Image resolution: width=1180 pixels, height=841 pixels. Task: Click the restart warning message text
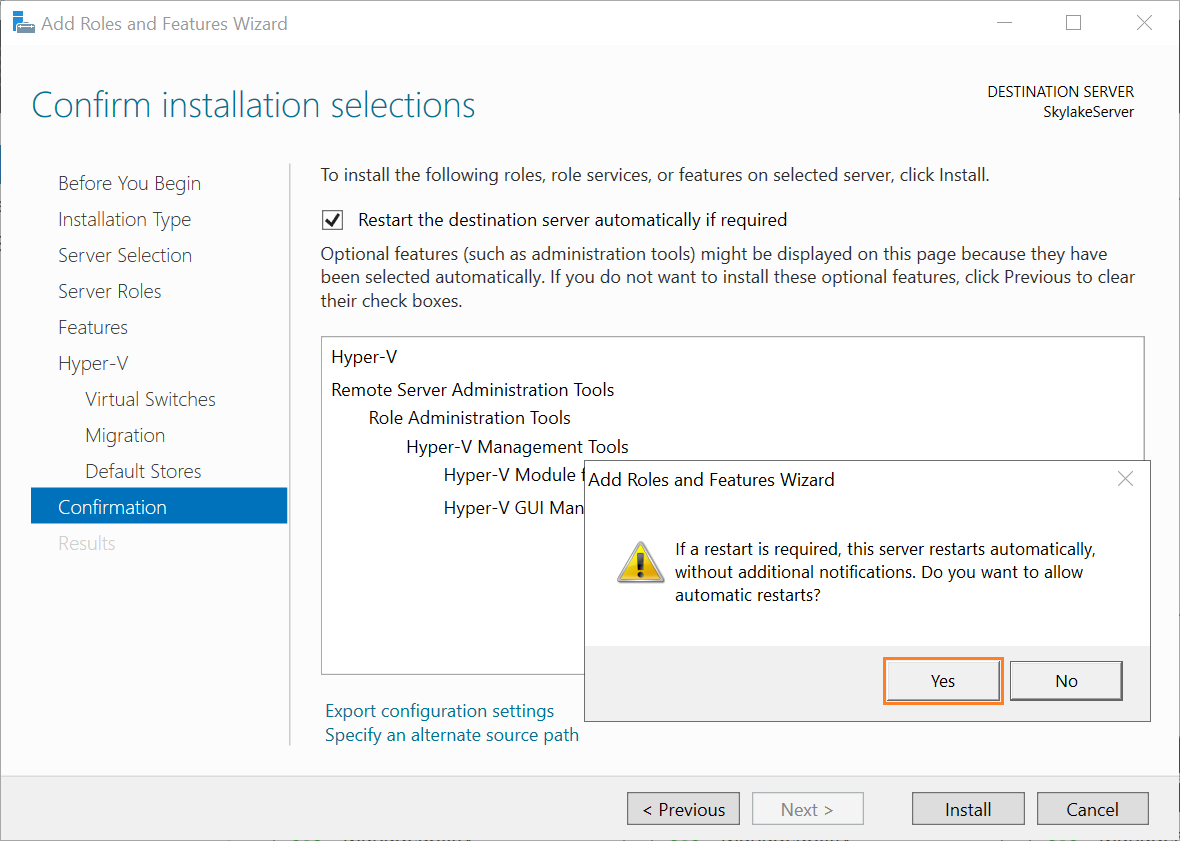pos(885,572)
